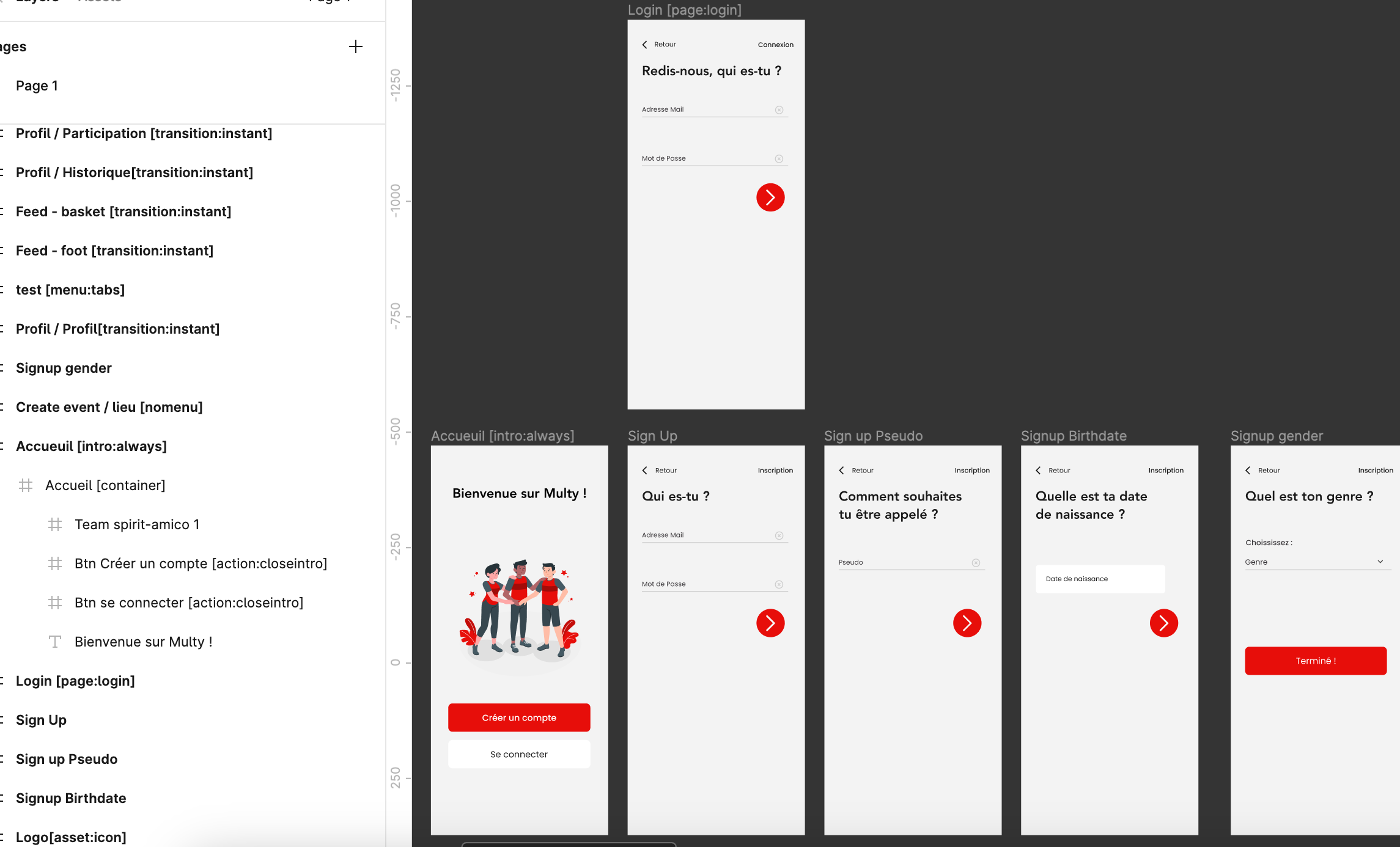Click the Connexion label in the Login frame
This screenshot has width=1400, height=847.
pyautogui.click(x=776, y=45)
